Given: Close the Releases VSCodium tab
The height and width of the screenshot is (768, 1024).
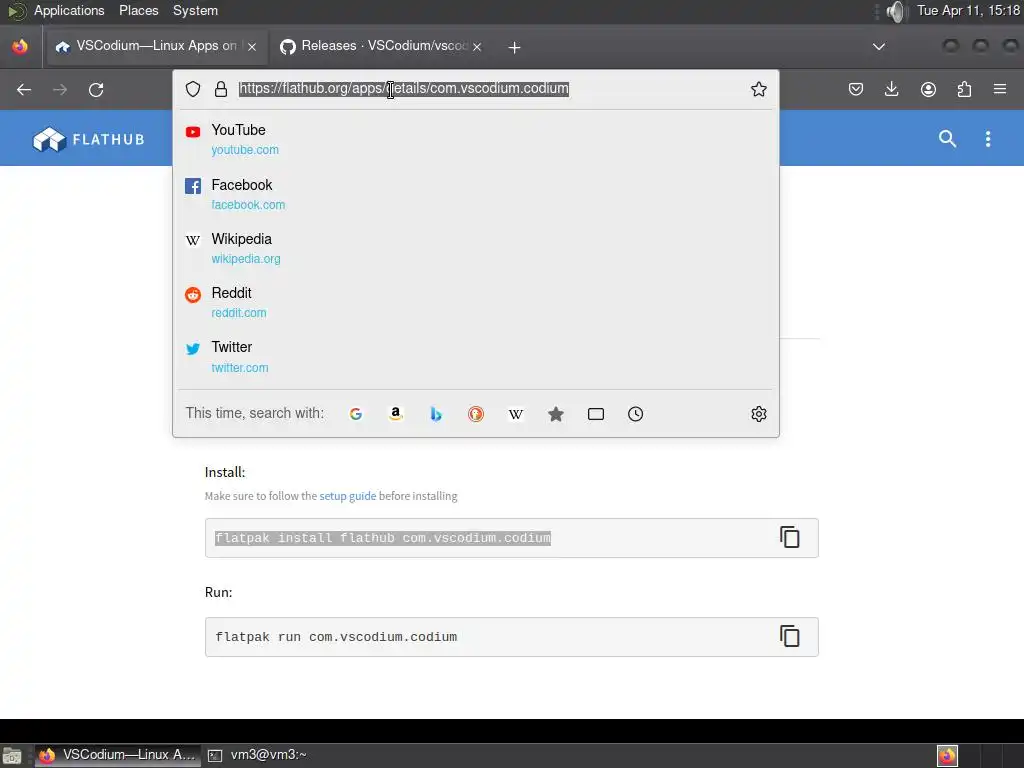Looking at the screenshot, I should tap(477, 47).
